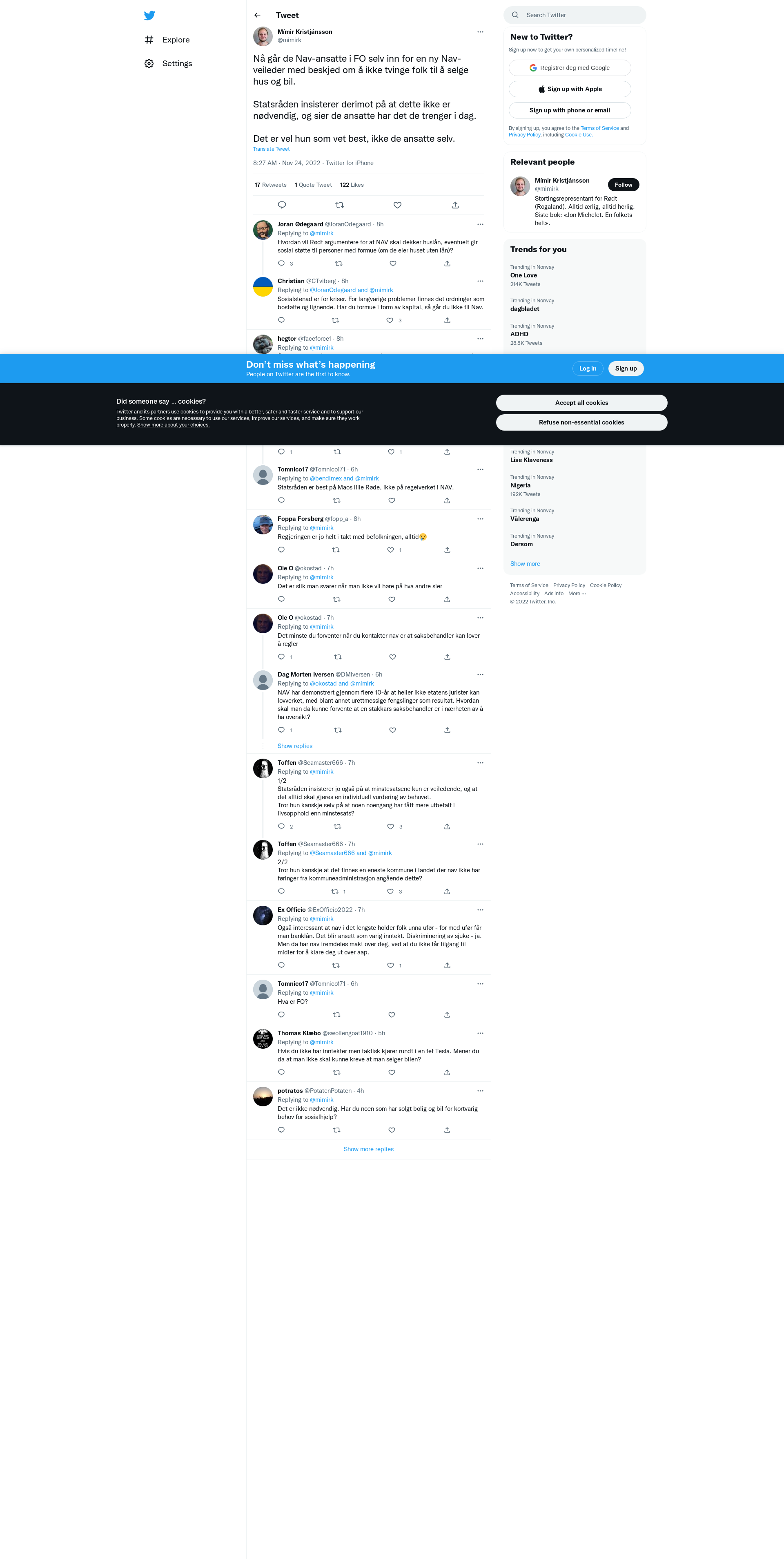The width and height of the screenshot is (784, 1559).
Task: Like Foppa Forsberg's reply
Action: [x=391, y=550]
